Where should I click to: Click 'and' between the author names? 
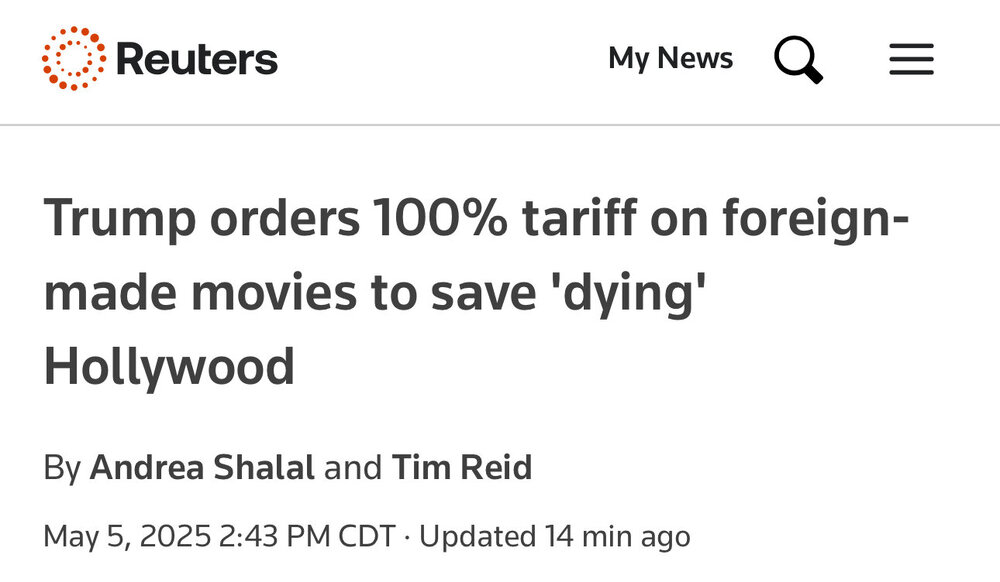tap(353, 468)
